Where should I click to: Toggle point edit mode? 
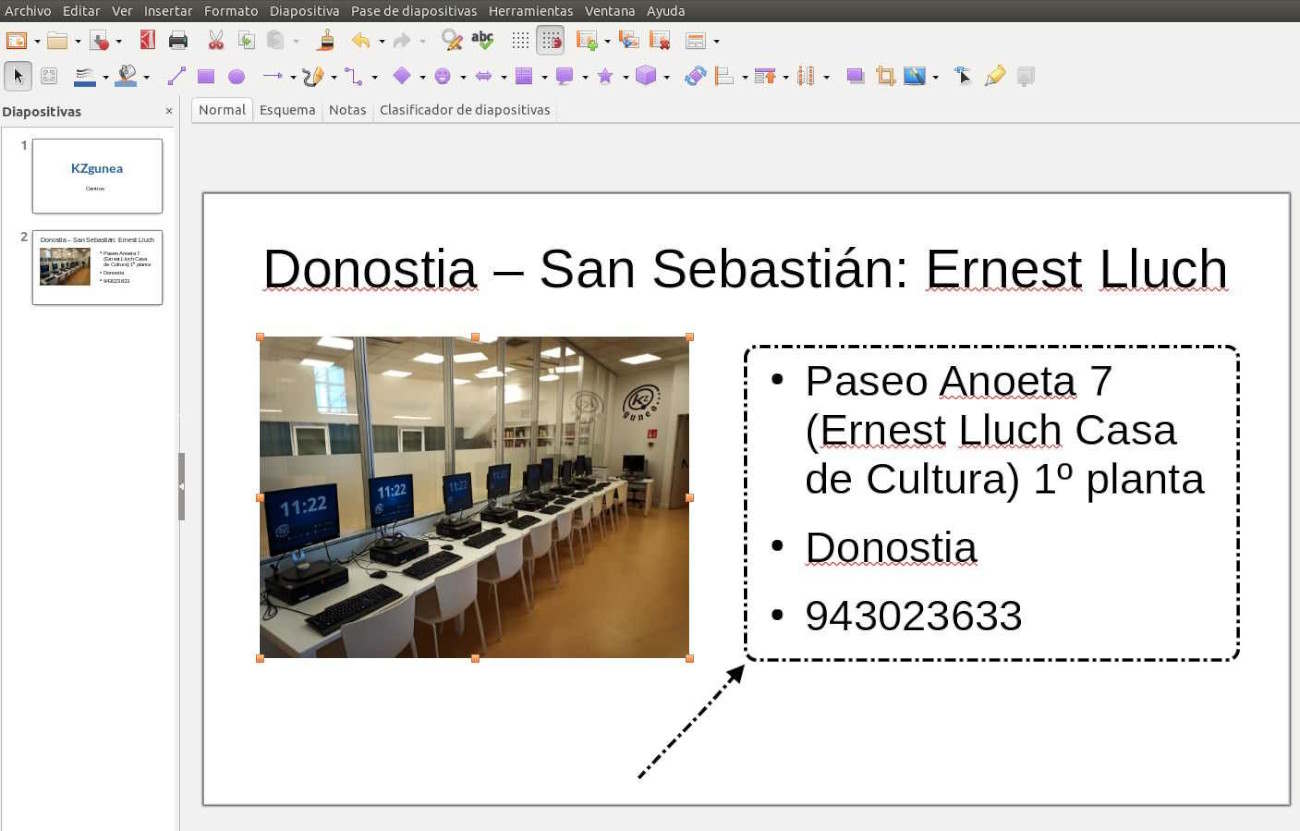click(962, 76)
